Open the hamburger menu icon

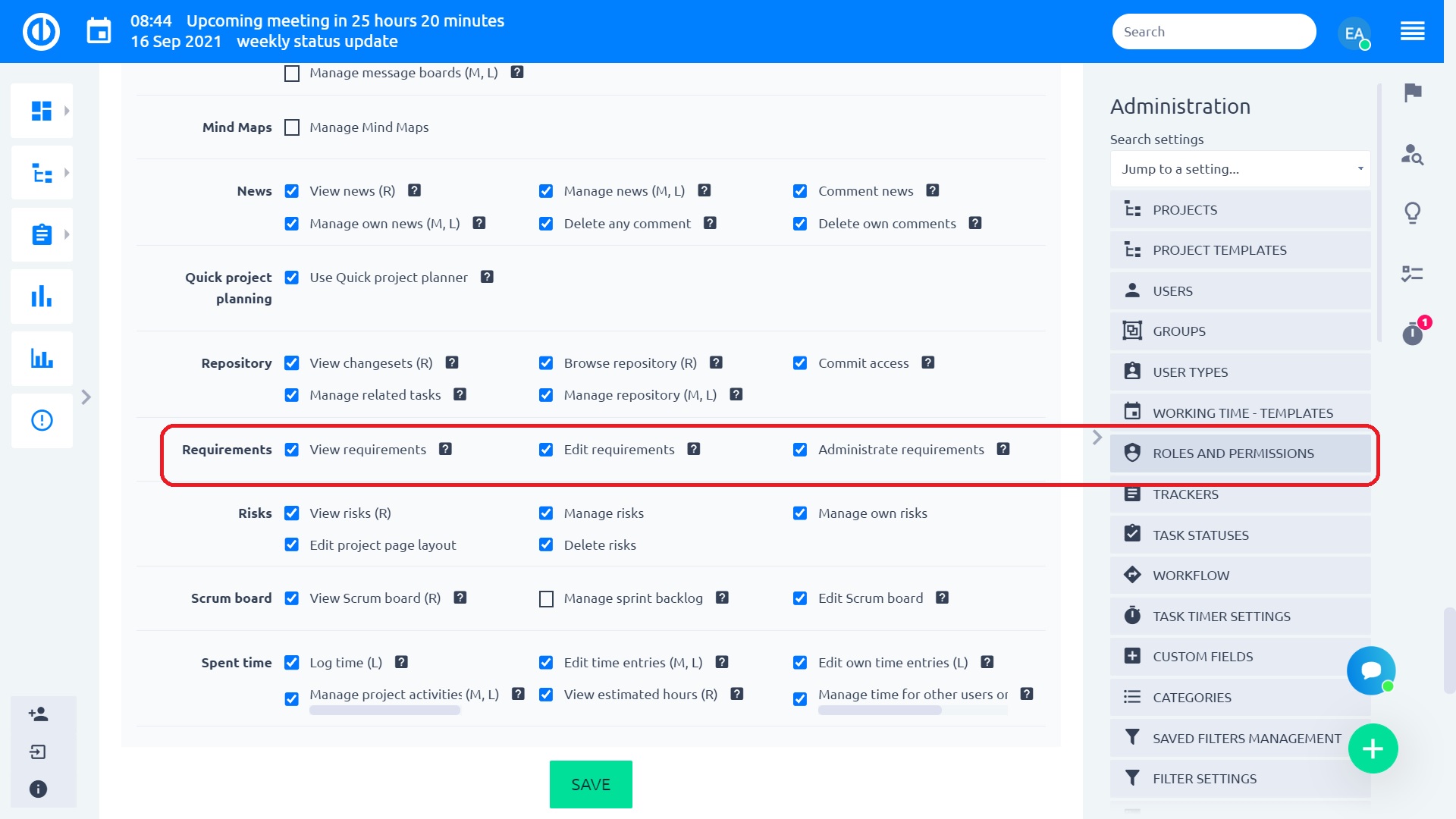(x=1412, y=32)
